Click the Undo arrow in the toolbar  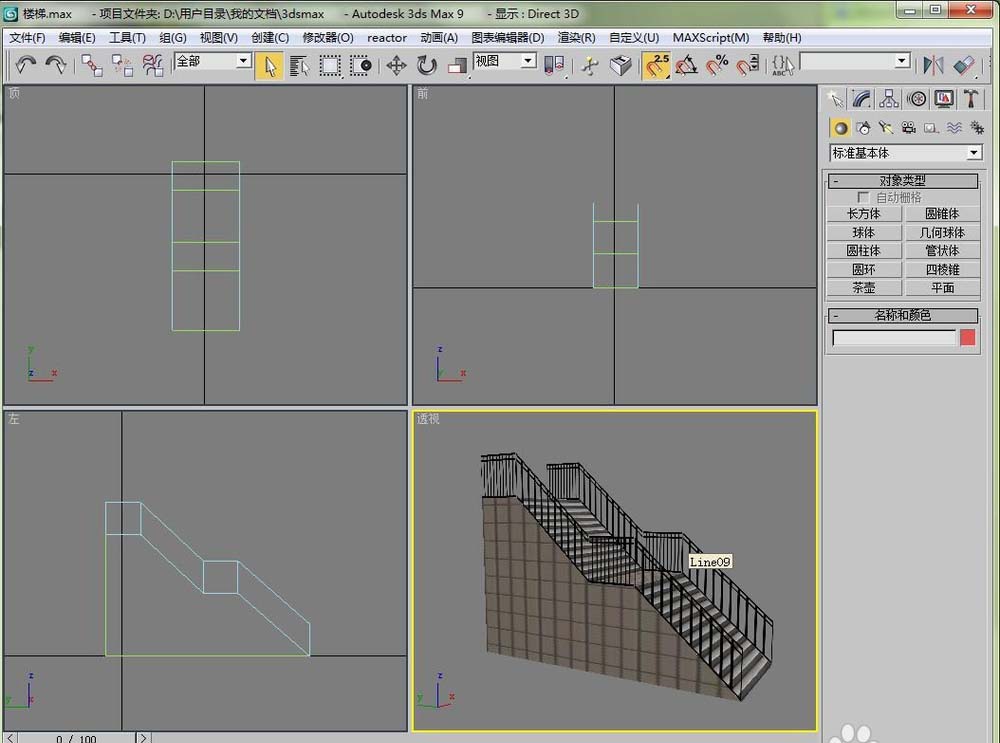pyautogui.click(x=25, y=65)
